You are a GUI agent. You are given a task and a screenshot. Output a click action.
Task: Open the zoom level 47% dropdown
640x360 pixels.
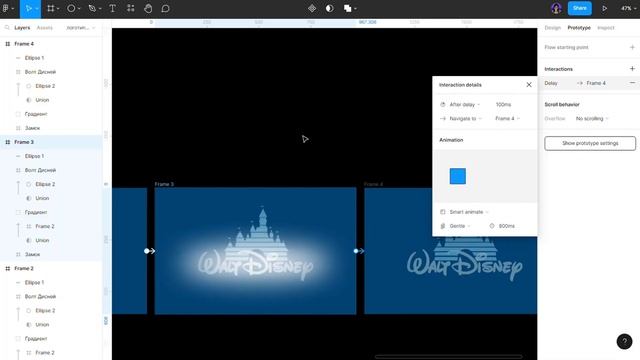(x=628, y=9)
